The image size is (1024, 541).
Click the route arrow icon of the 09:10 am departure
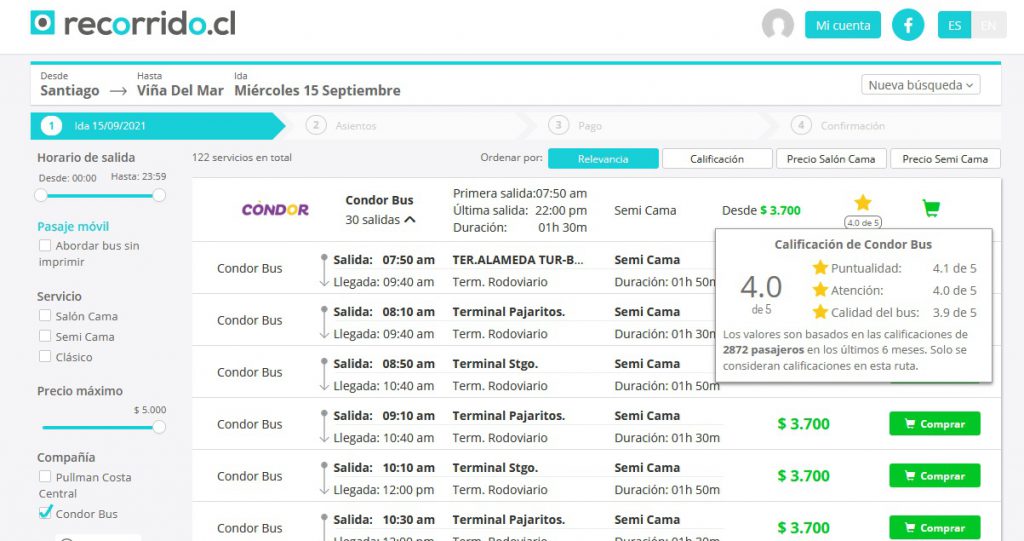pos(324,426)
